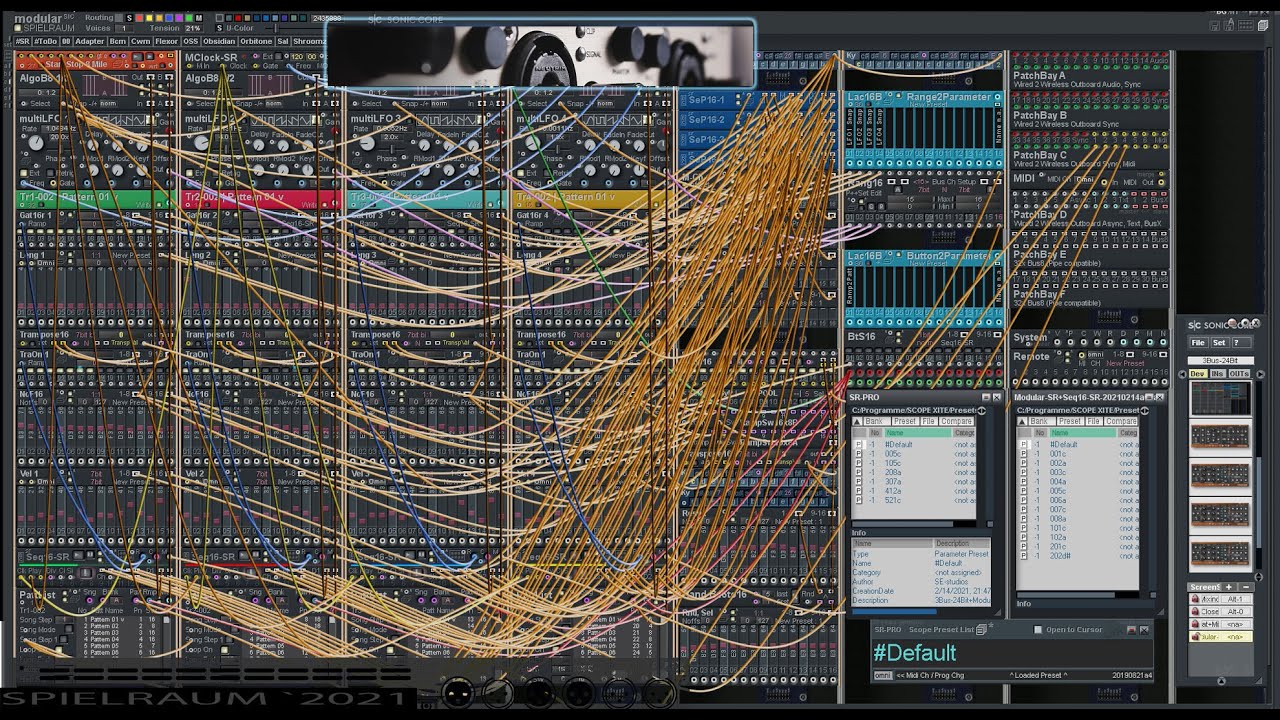Viewport: 1280px width, 720px height.
Task: Select topmost device thumbnail under Dev tab
Action: 1220,398
